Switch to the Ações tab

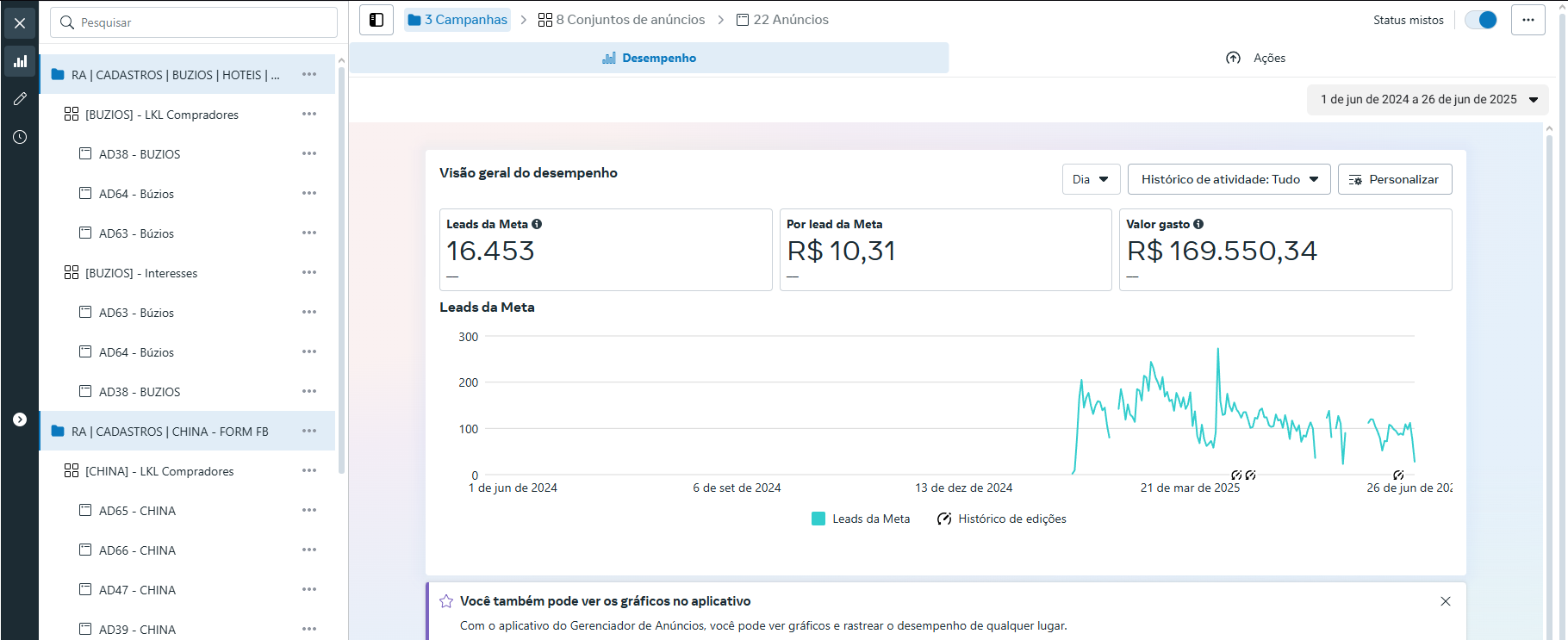(x=1256, y=58)
